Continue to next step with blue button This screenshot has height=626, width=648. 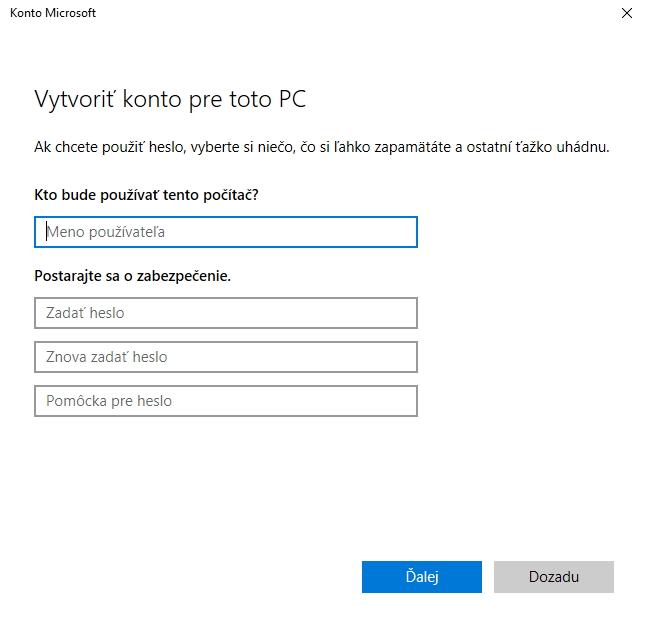click(x=421, y=577)
